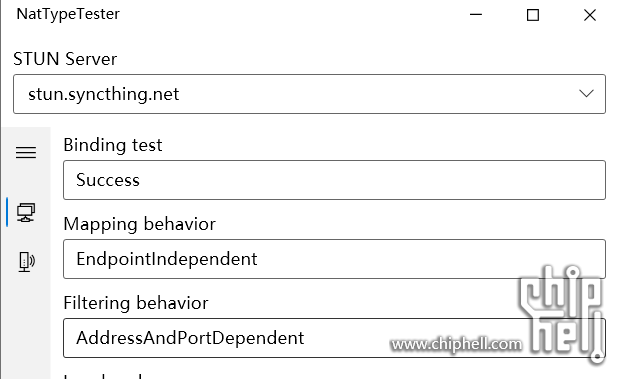Click the stun.syncthing.net server text box

coord(309,94)
